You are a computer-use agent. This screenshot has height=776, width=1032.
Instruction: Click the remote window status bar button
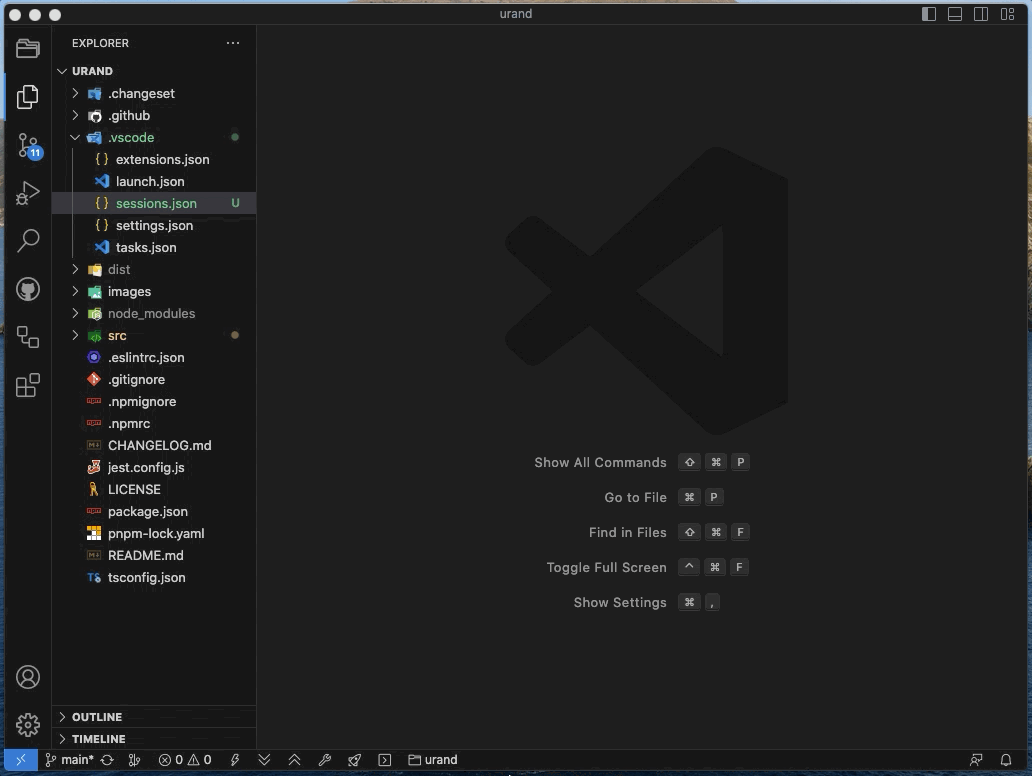20,760
